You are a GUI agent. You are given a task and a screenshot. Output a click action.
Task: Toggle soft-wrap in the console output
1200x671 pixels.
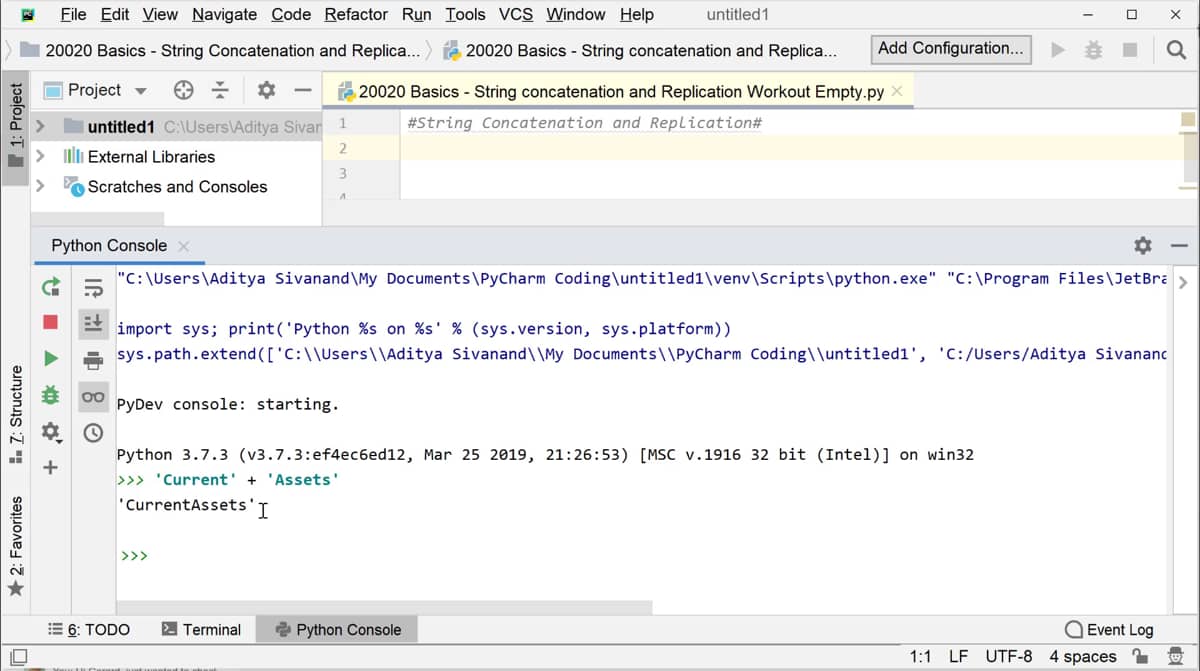click(x=93, y=288)
